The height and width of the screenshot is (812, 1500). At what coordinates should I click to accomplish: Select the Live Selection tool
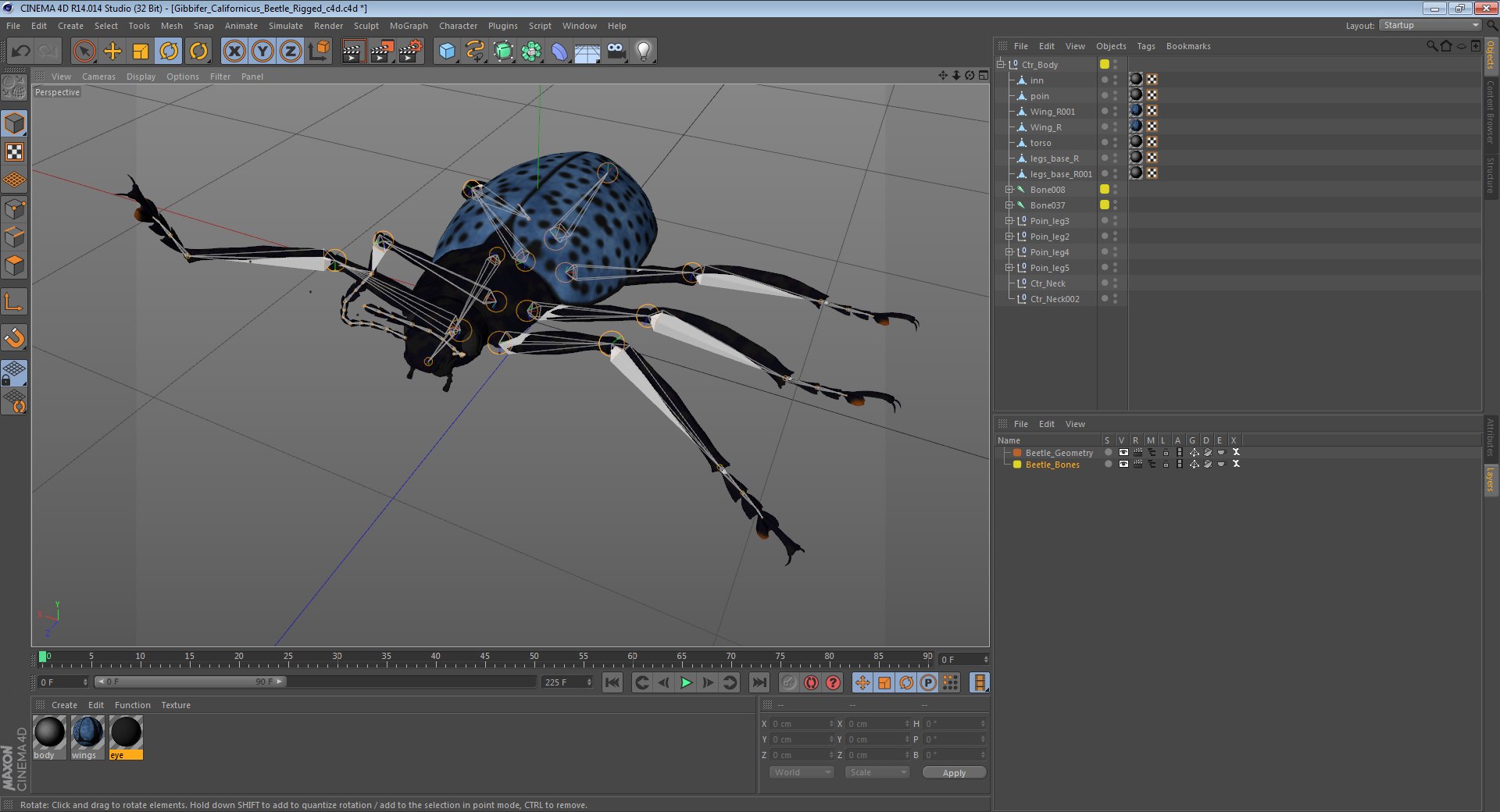pos(84,52)
